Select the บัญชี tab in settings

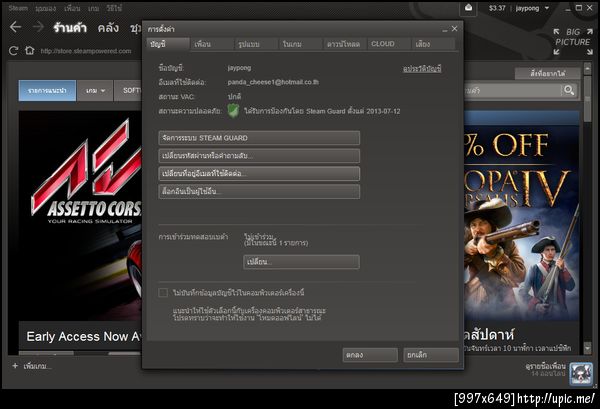[x=168, y=44]
